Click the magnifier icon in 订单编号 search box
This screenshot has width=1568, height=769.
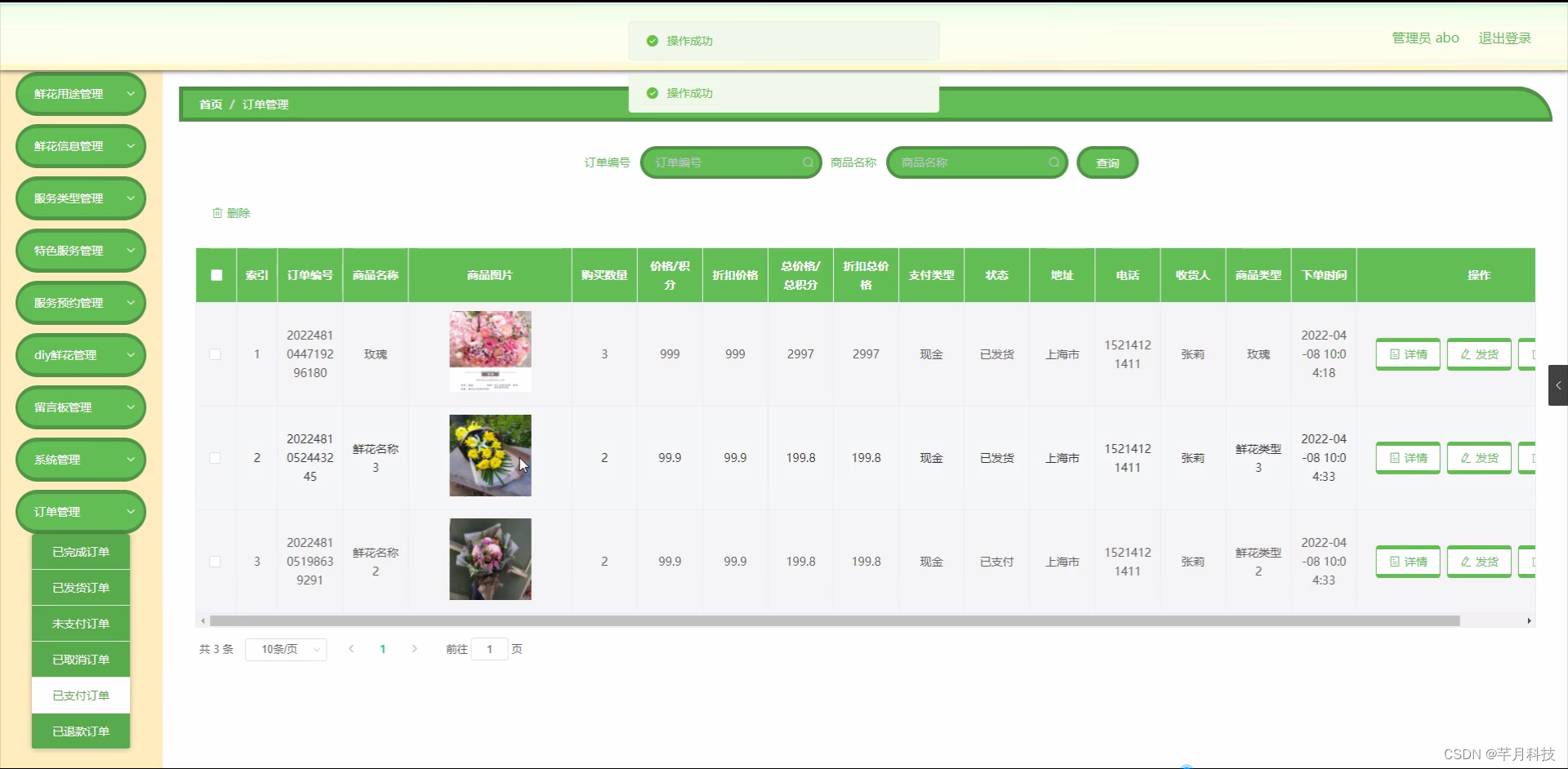pos(807,162)
